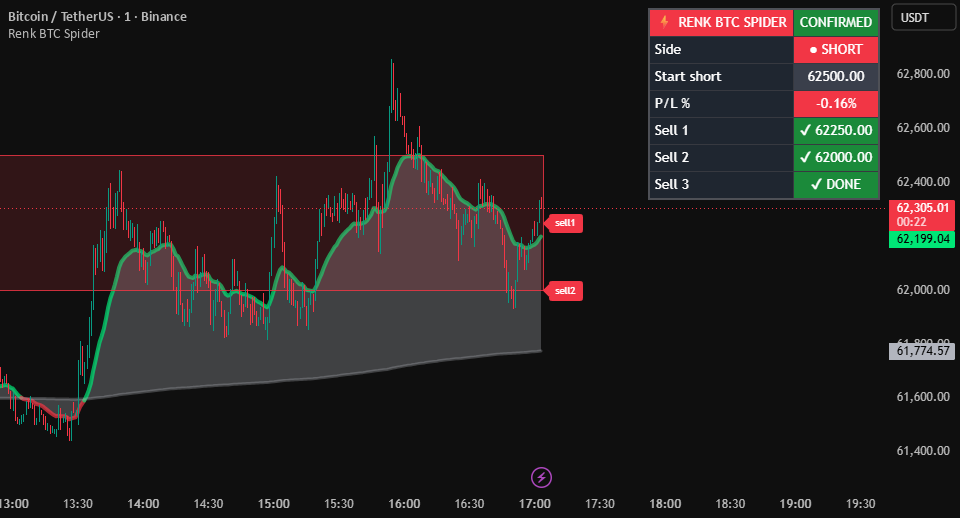960x518 pixels.
Task: Click the P/L -0.16% value cell
Action: tap(836, 103)
